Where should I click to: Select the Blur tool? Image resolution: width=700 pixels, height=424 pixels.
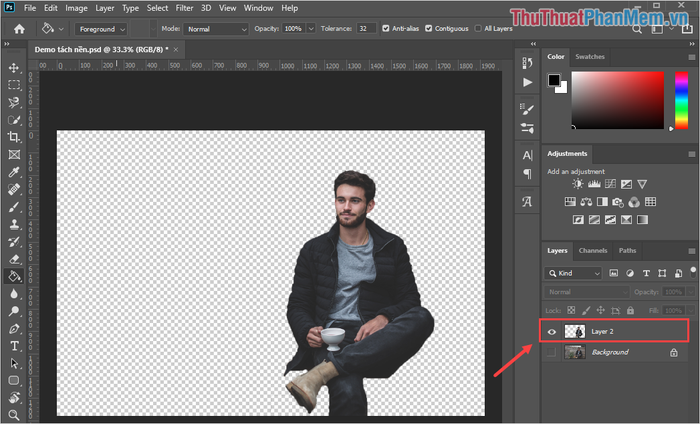click(x=14, y=294)
